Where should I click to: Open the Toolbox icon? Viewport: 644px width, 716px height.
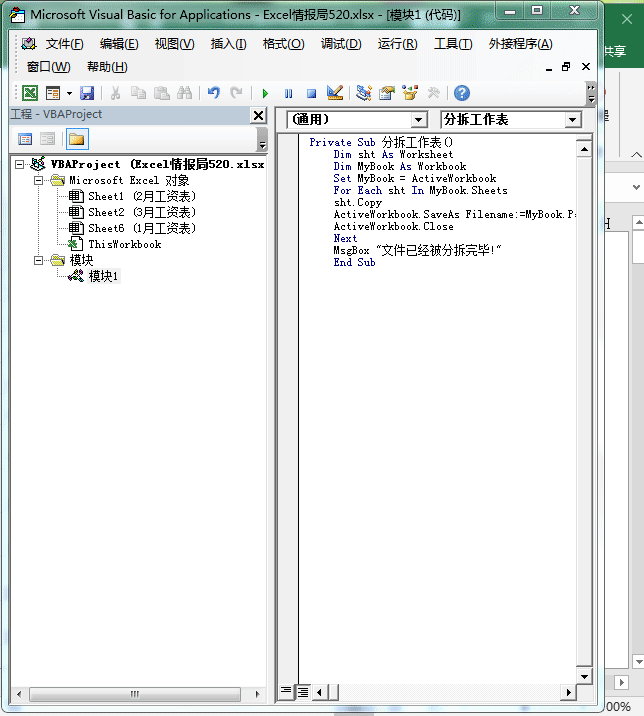point(433,93)
